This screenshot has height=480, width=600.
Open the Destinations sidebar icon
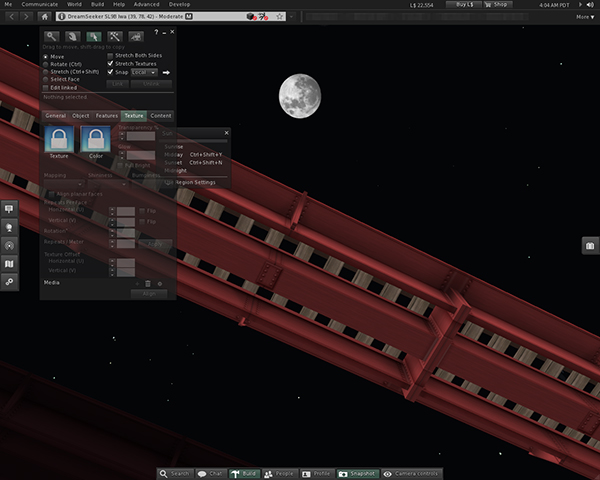(x=9, y=227)
